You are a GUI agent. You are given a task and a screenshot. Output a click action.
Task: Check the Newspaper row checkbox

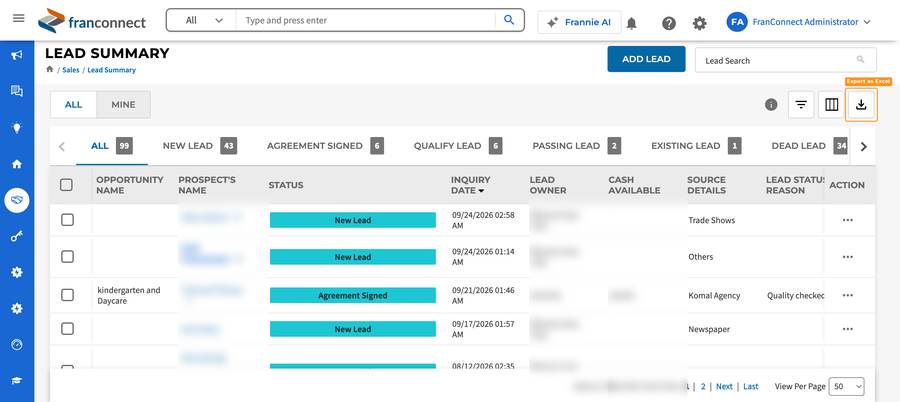click(x=68, y=329)
